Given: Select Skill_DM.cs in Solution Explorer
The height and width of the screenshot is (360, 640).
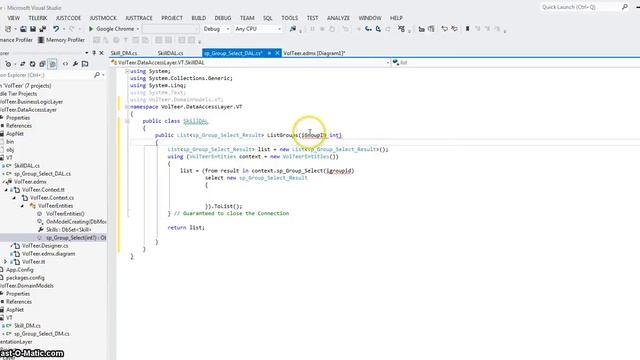Looking at the screenshot, I should (27, 326).
